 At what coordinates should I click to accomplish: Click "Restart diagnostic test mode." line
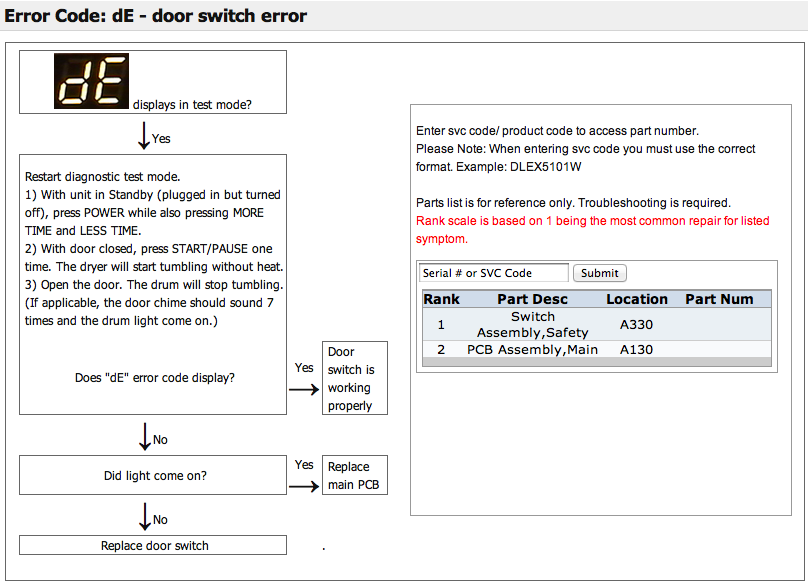pos(103,177)
